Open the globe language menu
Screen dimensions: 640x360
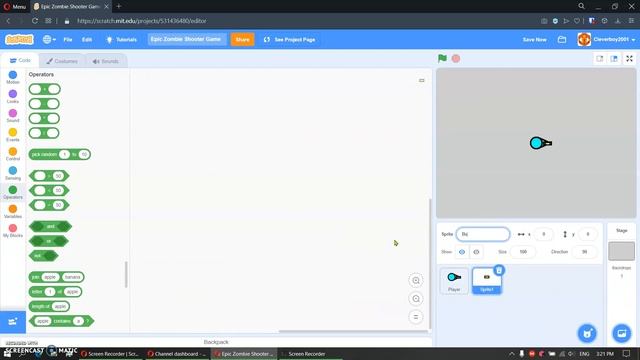(x=49, y=40)
